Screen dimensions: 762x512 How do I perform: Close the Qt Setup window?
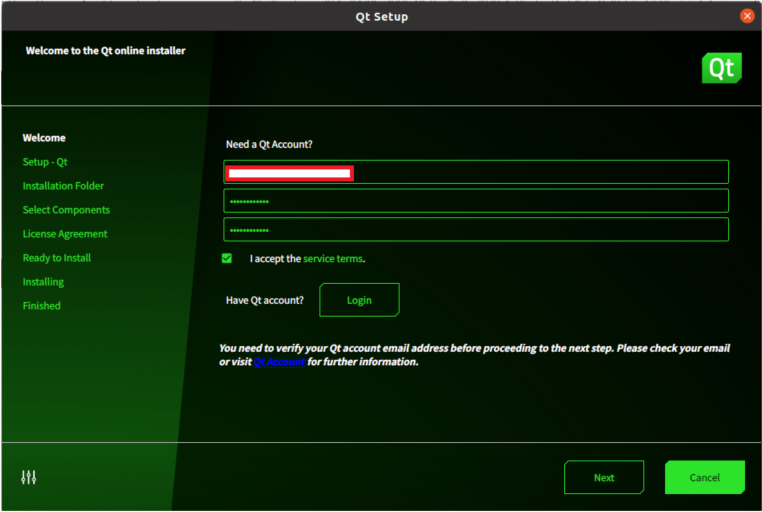(x=747, y=16)
